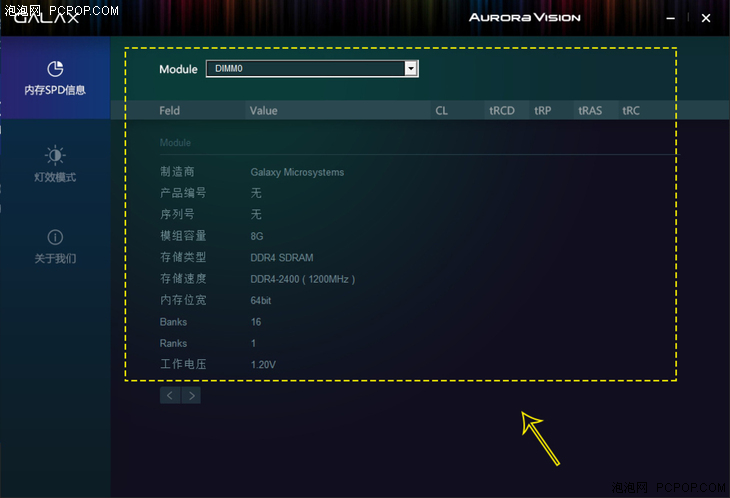
Task: Click the 存储类型 storage type label
Action: [183, 257]
